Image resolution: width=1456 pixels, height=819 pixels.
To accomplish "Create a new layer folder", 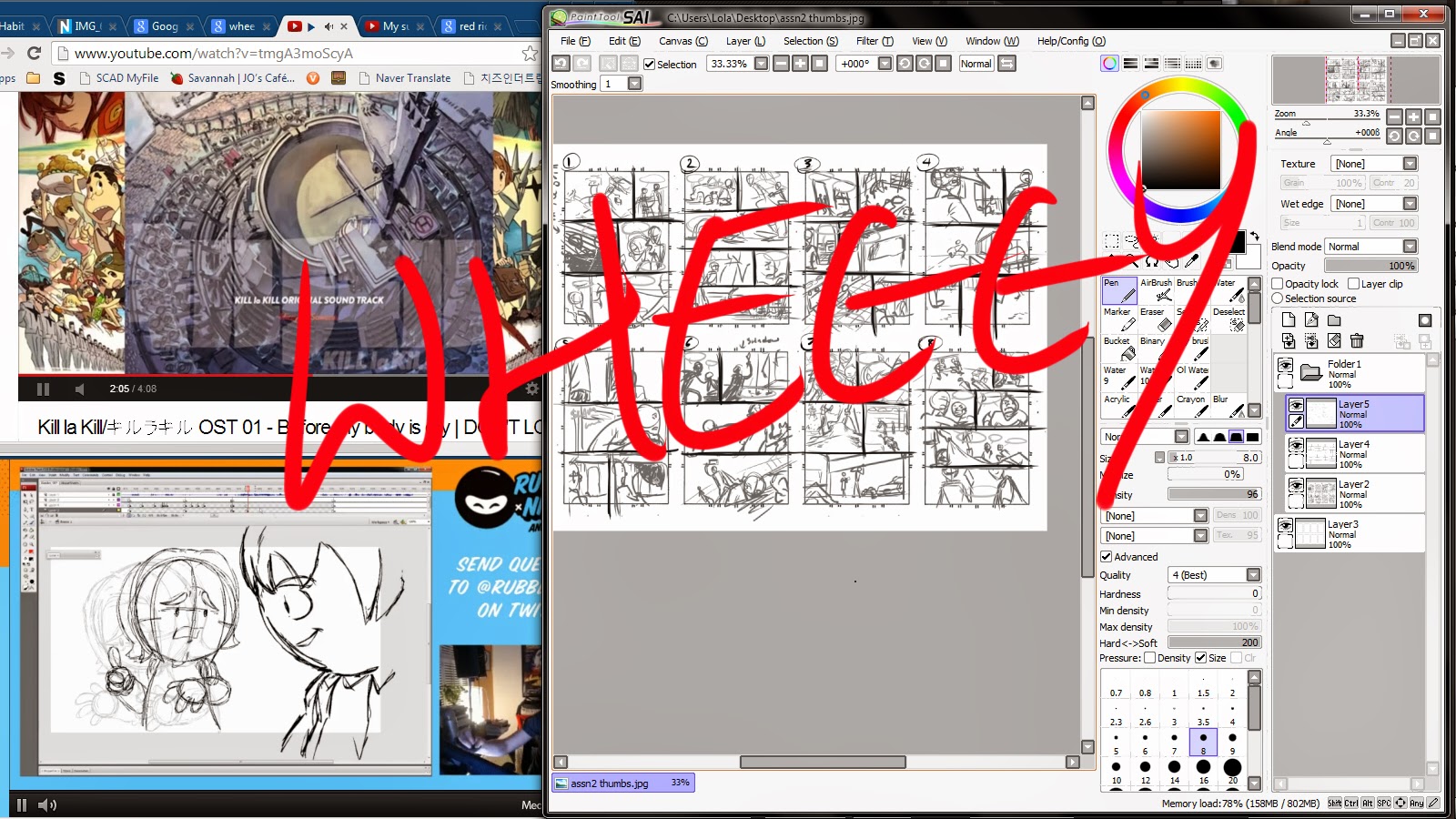I will point(1334,319).
